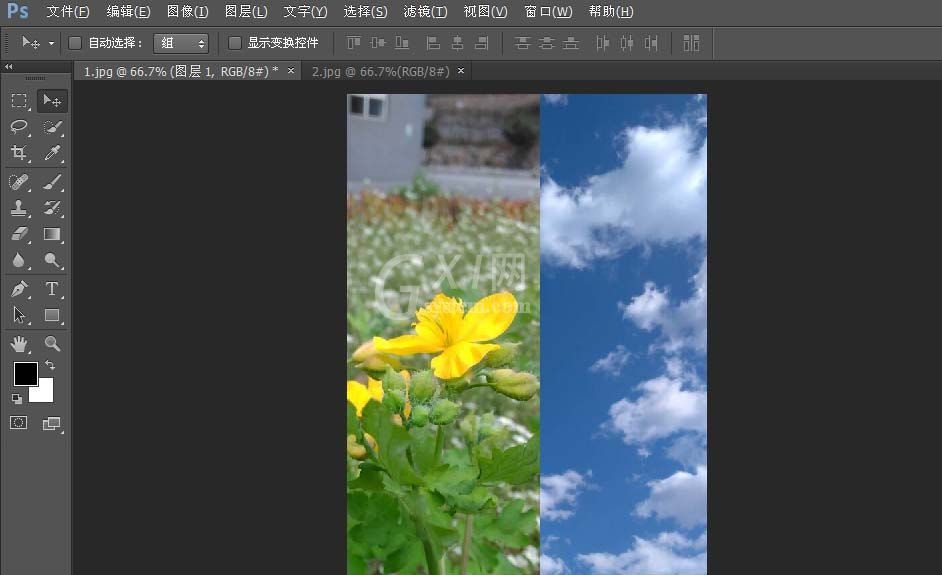942x575 pixels.
Task: Align right edges button
Action: tap(481, 43)
